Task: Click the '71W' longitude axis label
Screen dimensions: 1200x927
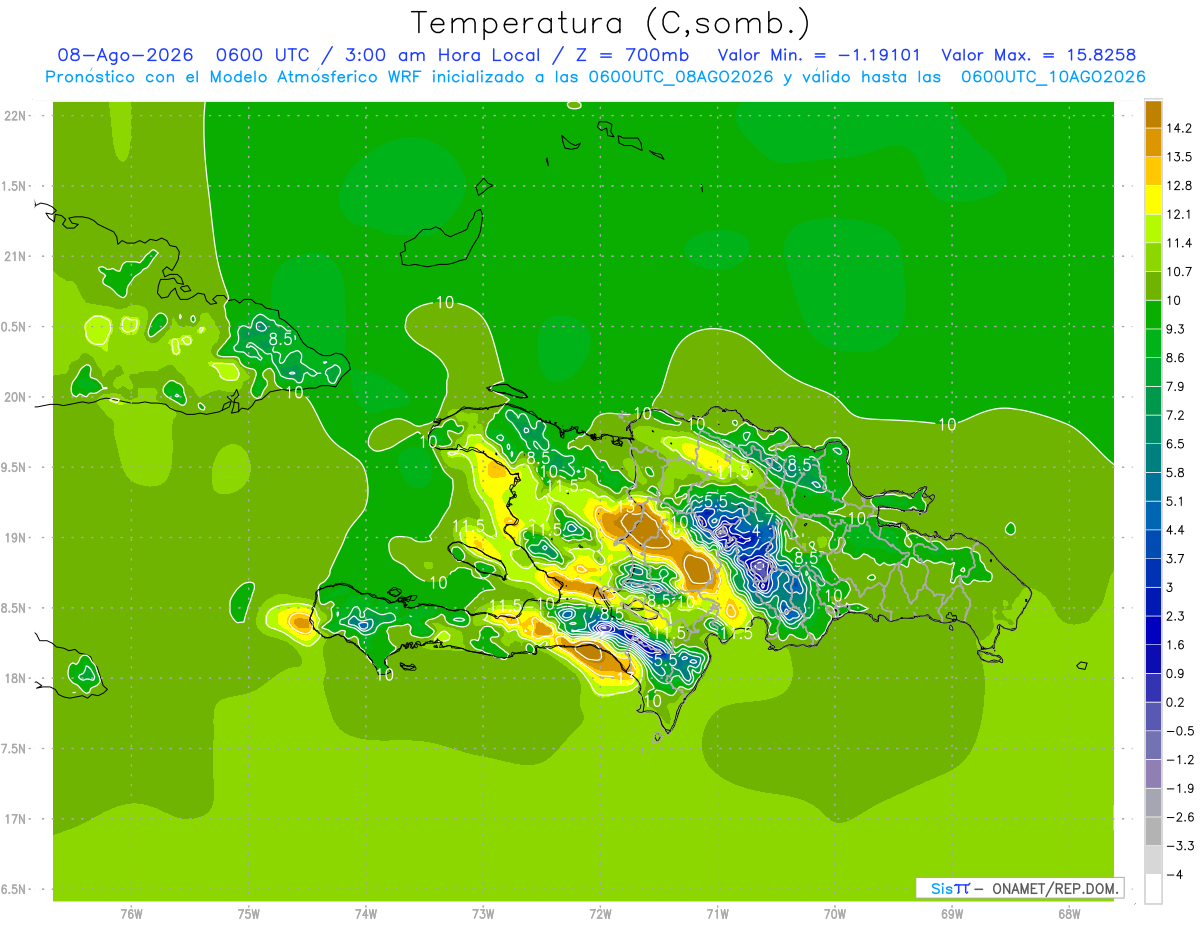Action: coord(717,915)
